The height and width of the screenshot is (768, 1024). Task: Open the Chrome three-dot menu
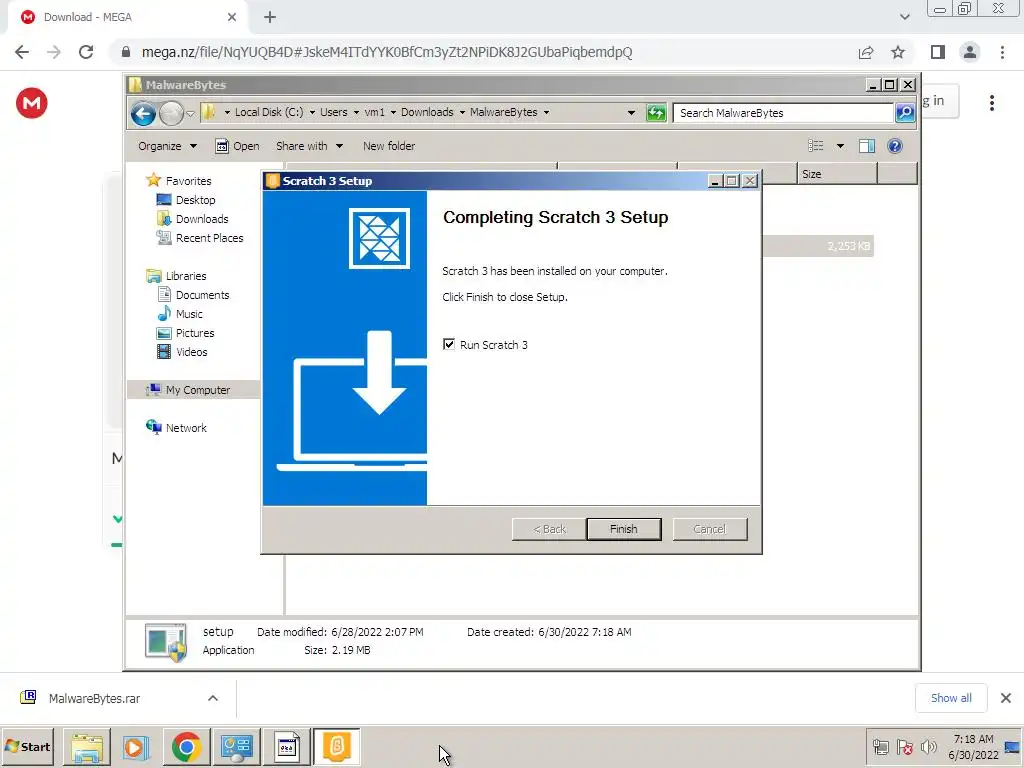[x=1002, y=52]
